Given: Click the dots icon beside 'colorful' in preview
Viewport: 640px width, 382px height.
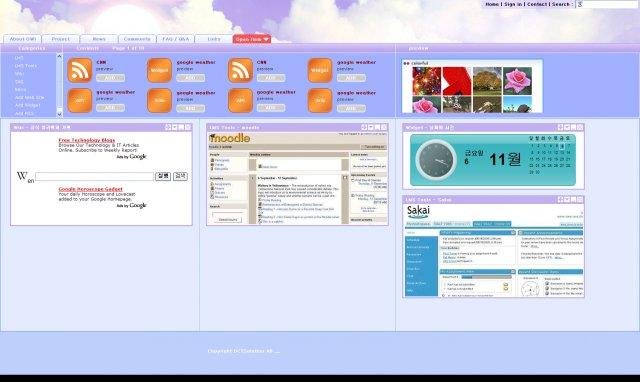Looking at the screenshot, I should (x=406, y=64).
